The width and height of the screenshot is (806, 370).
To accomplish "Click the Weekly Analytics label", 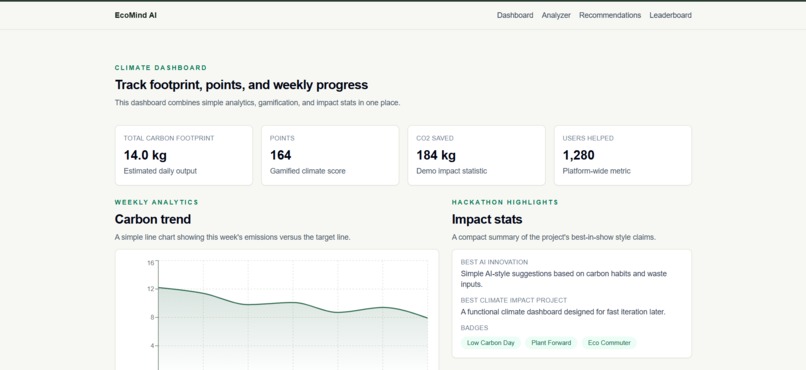I will pos(156,202).
